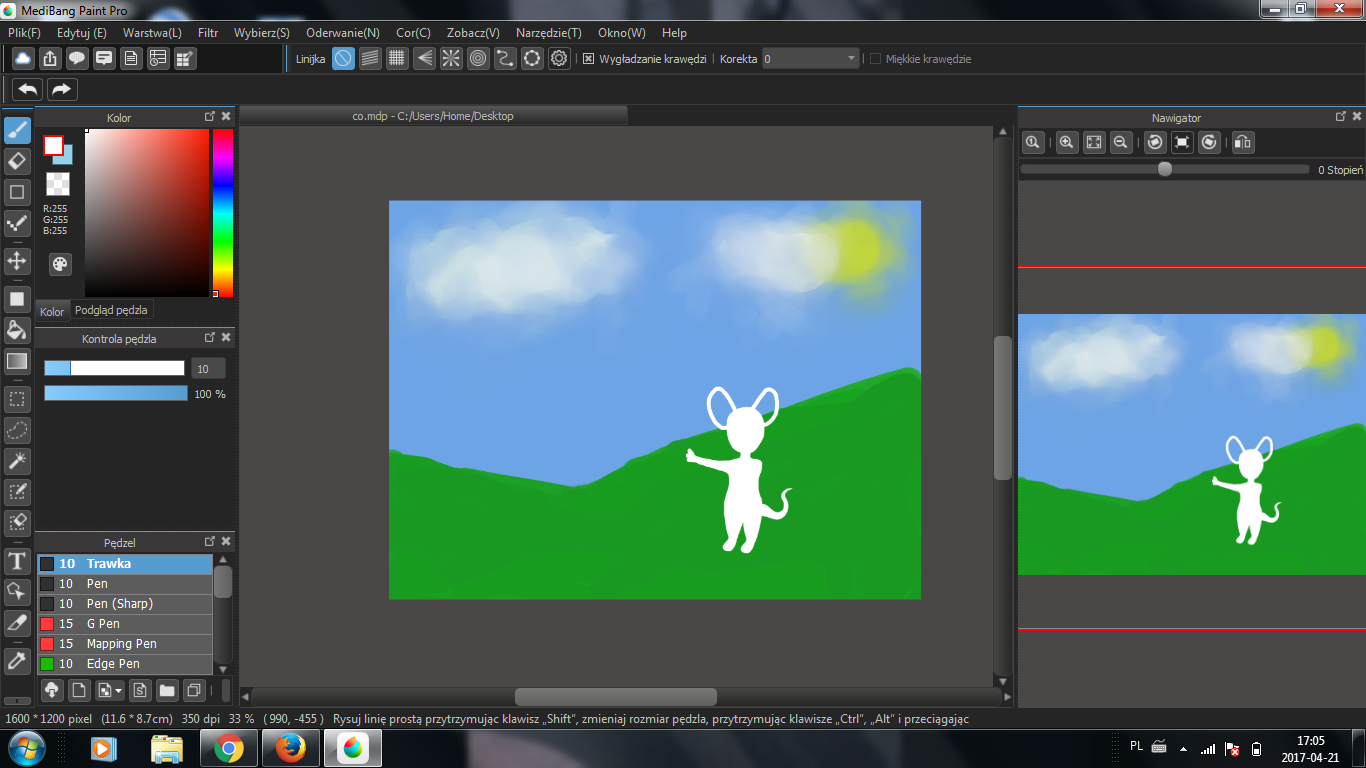Choose the Pen (Sharp) brush
The height and width of the screenshot is (768, 1366).
click(125, 604)
